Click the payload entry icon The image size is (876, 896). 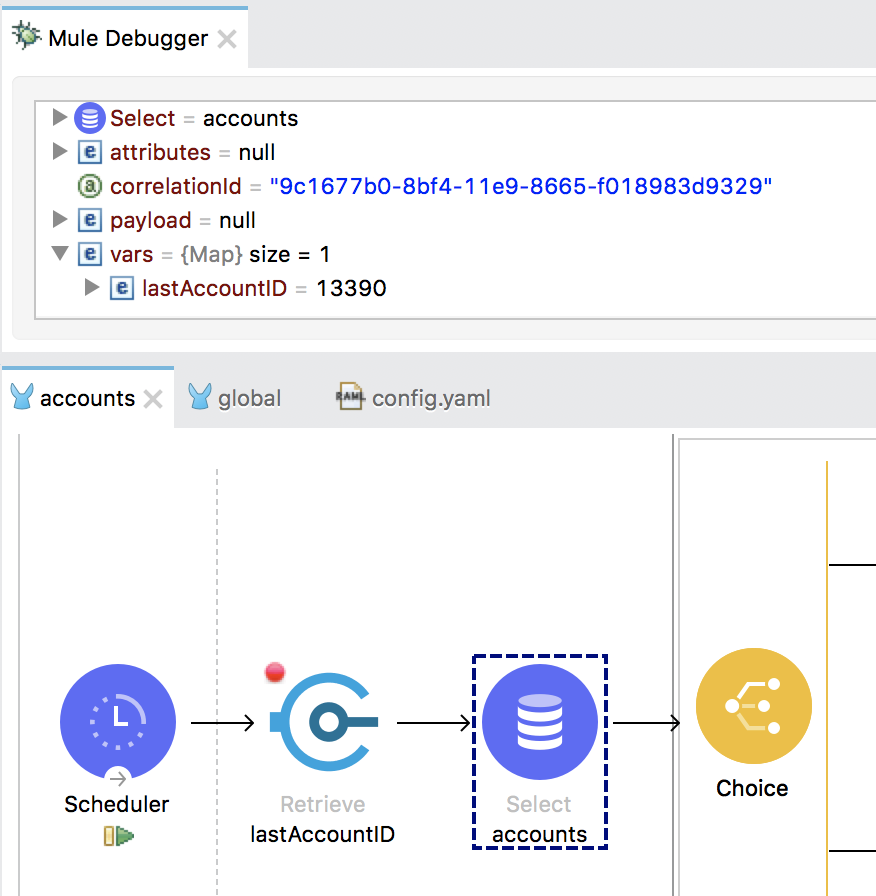click(x=90, y=220)
